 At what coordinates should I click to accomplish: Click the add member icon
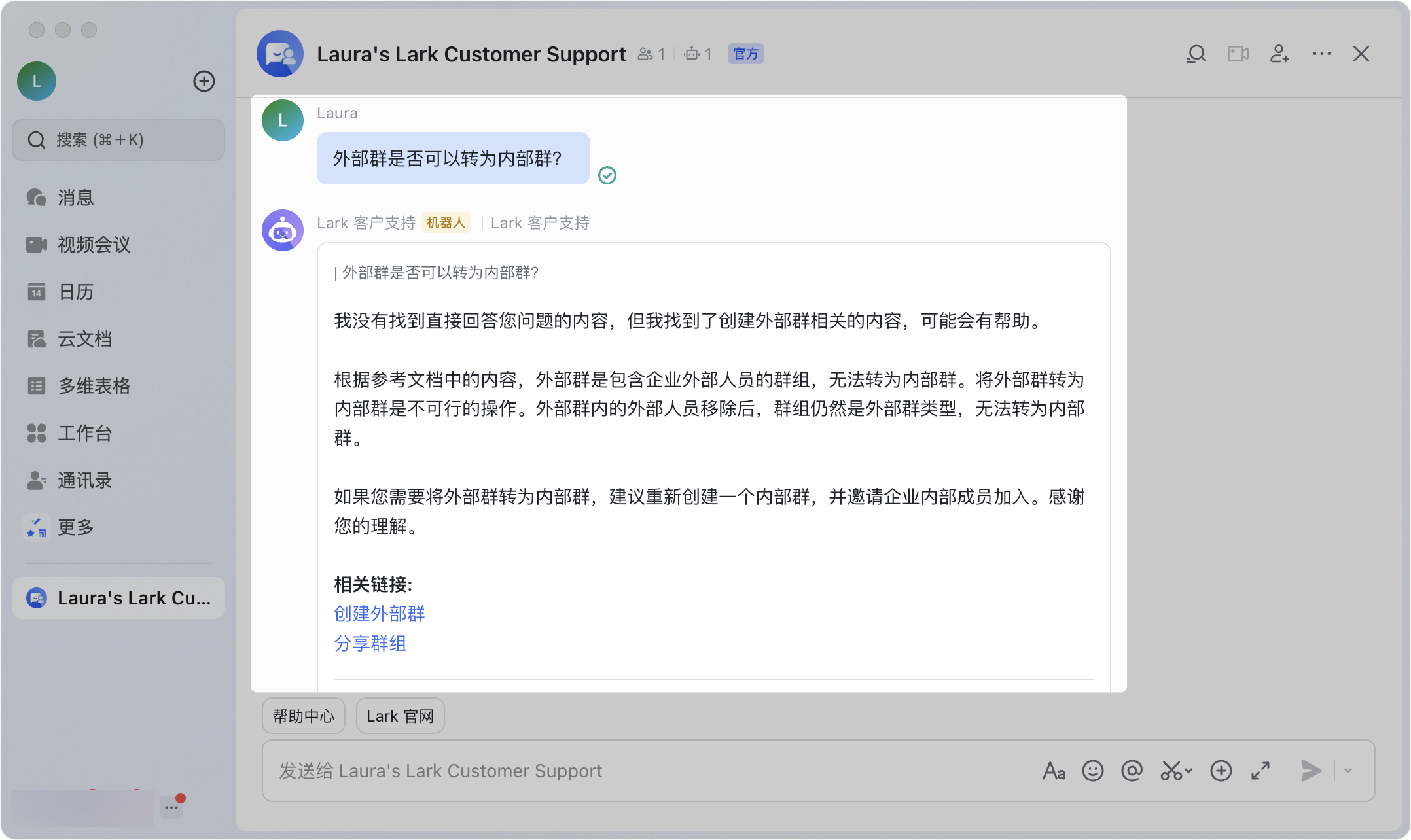(1279, 54)
